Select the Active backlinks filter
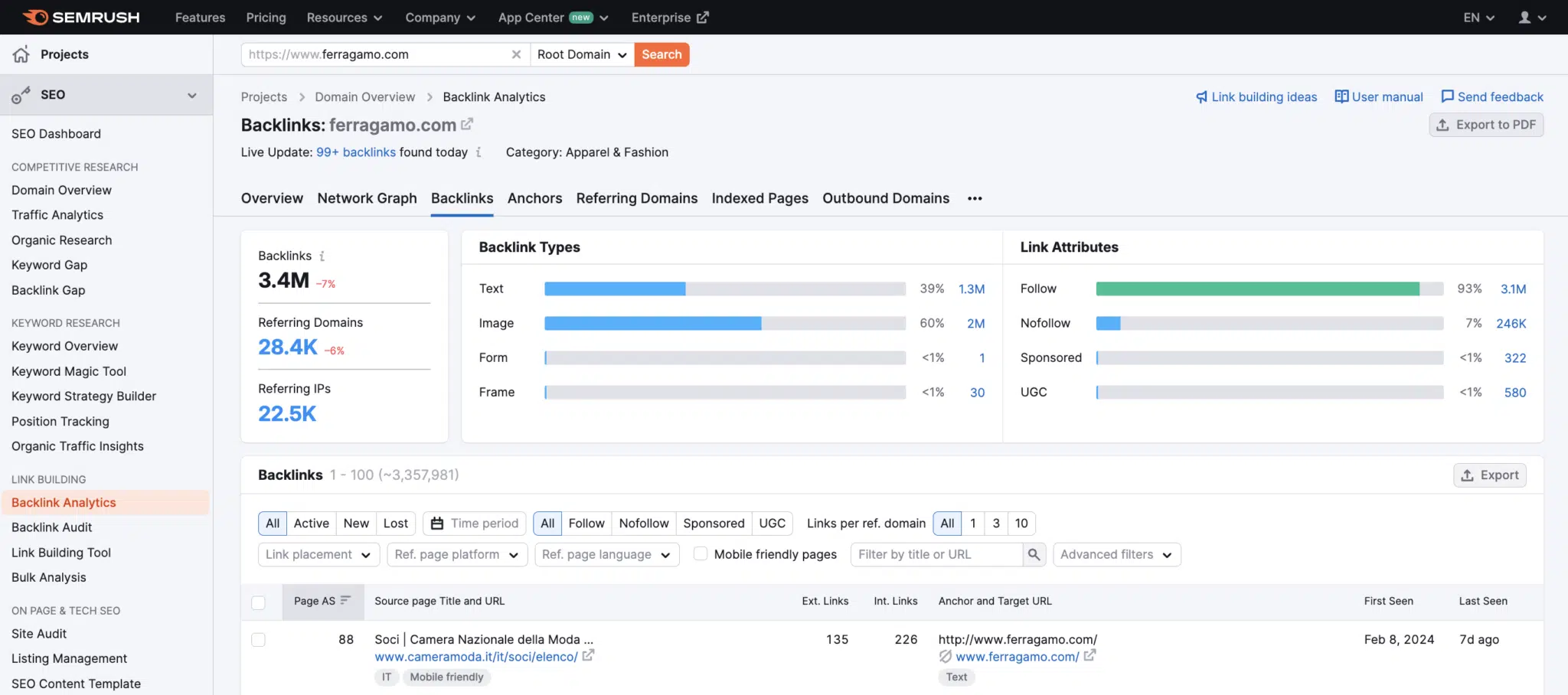 311,524
